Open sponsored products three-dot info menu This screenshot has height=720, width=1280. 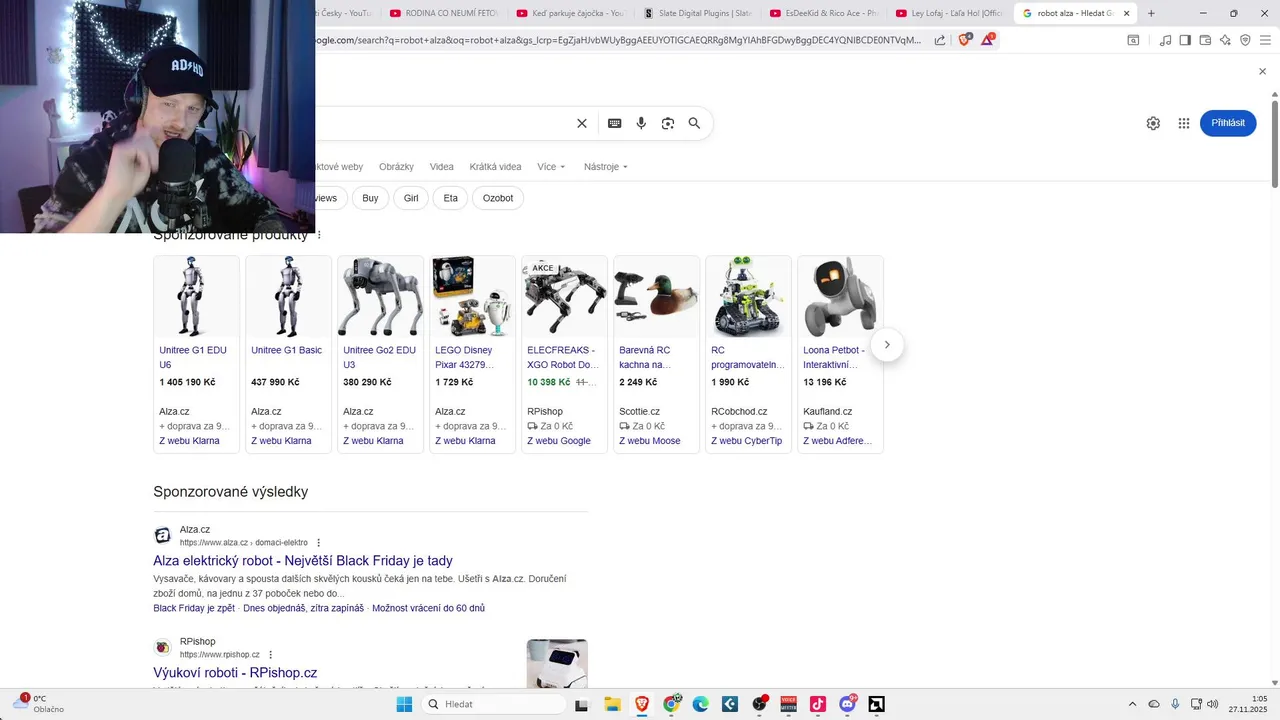(319, 235)
